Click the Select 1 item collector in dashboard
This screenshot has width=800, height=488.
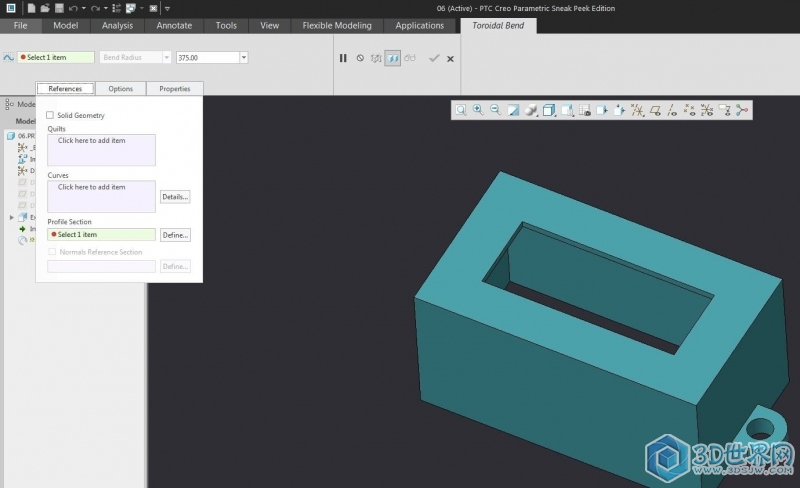coord(56,57)
